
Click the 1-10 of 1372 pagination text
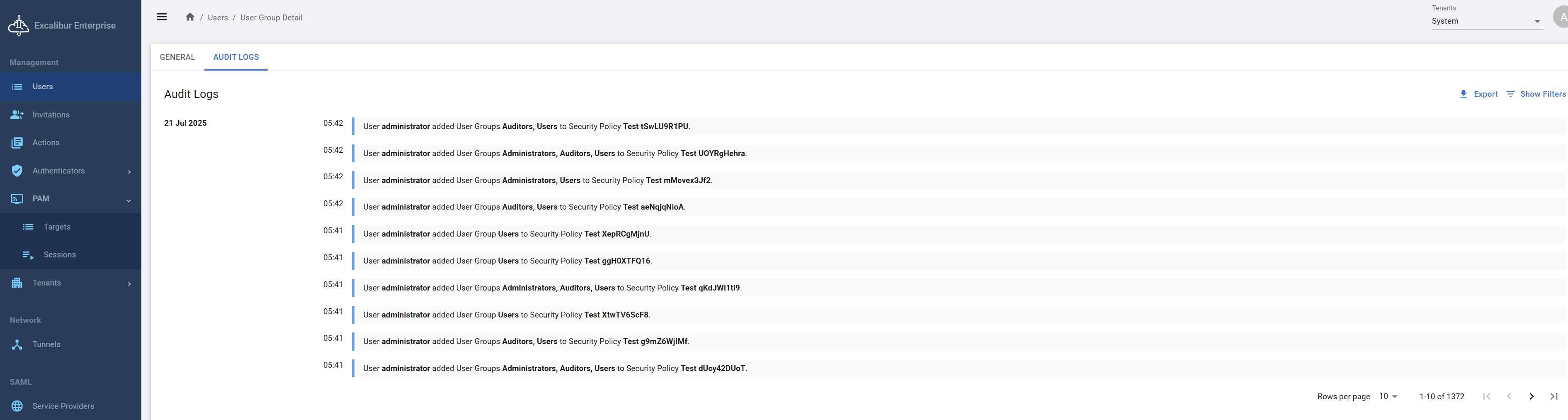click(1442, 396)
